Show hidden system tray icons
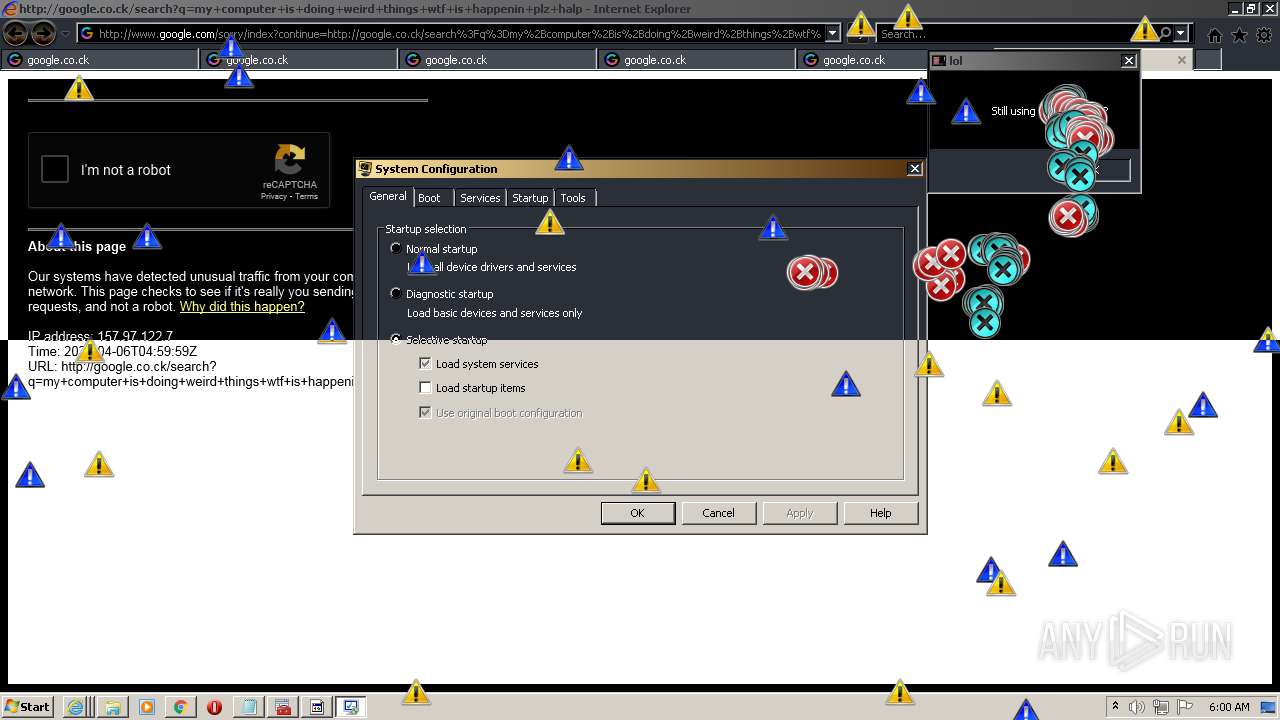Image resolution: width=1280 pixels, height=720 pixels. click(x=1115, y=707)
